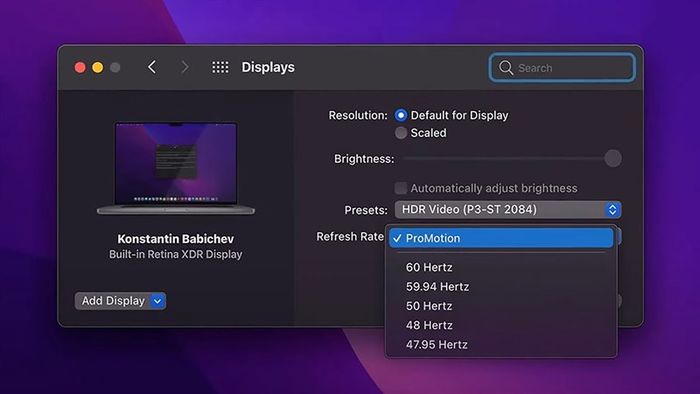This screenshot has width=700, height=394.
Task: Expand the Add Display dropdown arrow
Action: (158, 301)
